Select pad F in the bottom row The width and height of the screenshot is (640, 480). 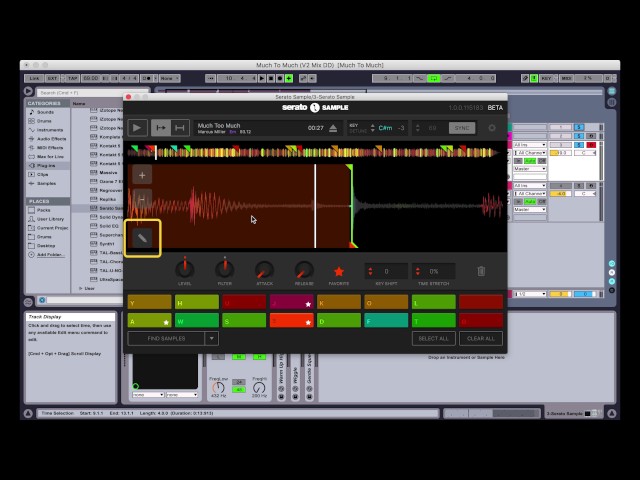click(x=386, y=320)
